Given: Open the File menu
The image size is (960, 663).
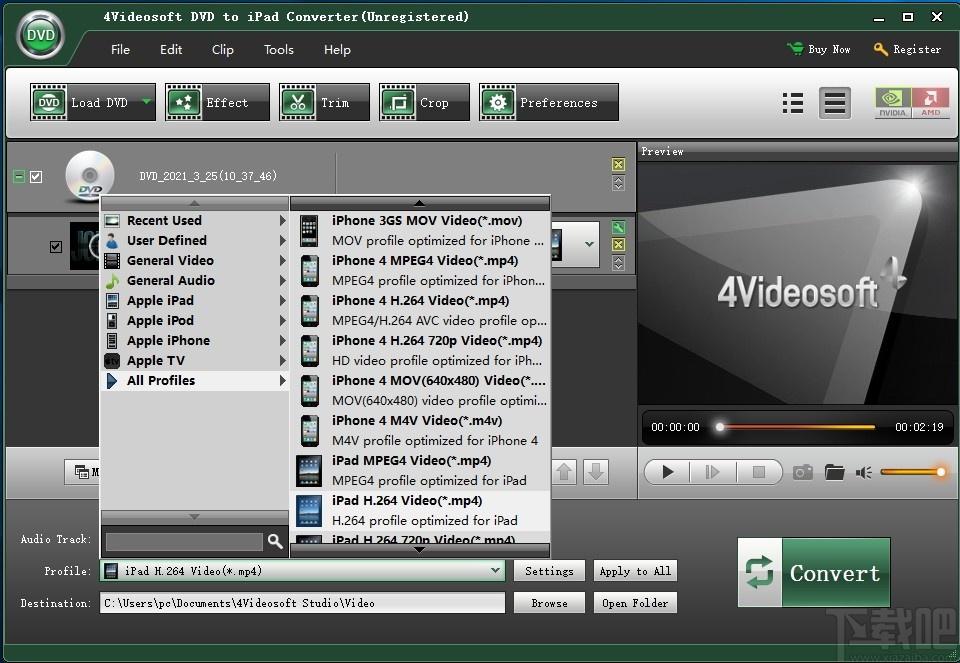Looking at the screenshot, I should pyautogui.click(x=120, y=50).
